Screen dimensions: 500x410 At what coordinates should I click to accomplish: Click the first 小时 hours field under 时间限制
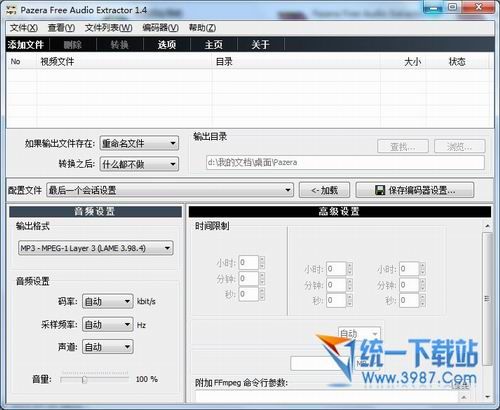pyautogui.click(x=248, y=263)
